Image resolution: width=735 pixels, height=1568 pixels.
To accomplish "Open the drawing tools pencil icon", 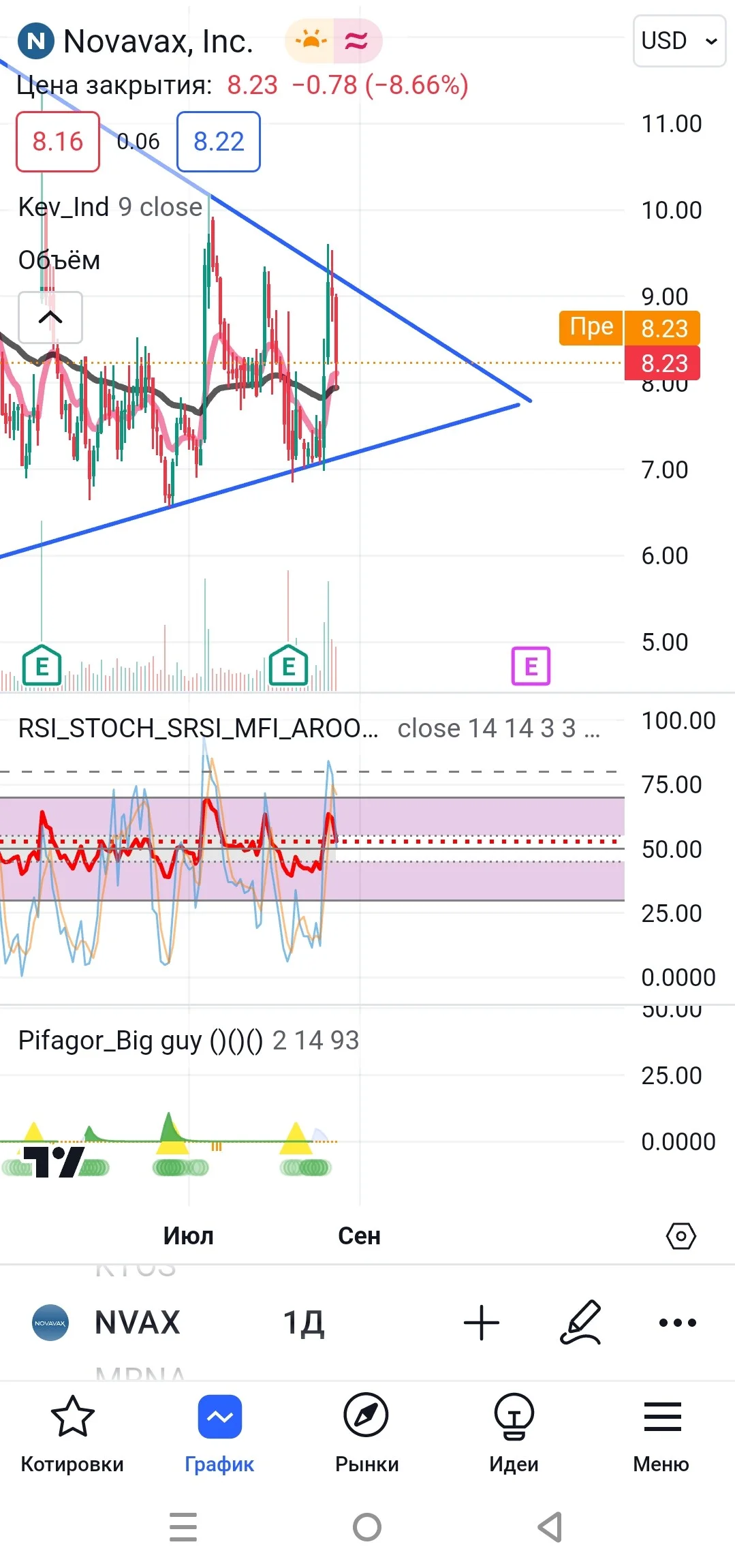I will click(580, 1323).
